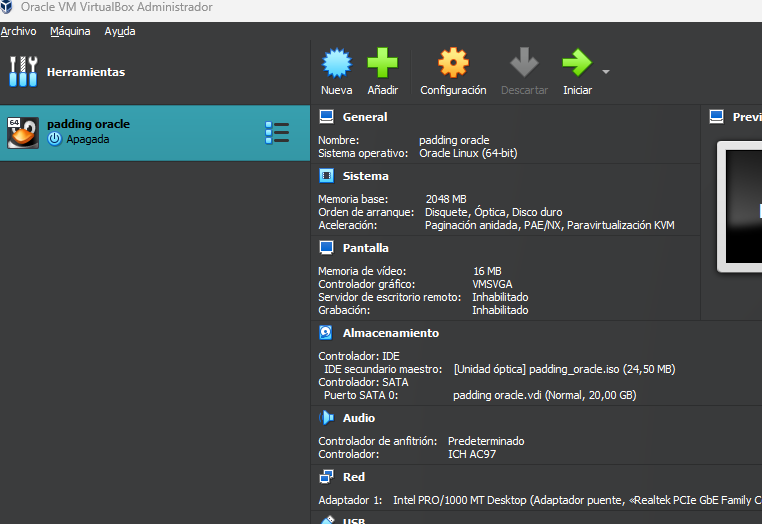Click the padding oracle.vdi disk entry
This screenshot has height=524, width=762.
(x=545, y=396)
